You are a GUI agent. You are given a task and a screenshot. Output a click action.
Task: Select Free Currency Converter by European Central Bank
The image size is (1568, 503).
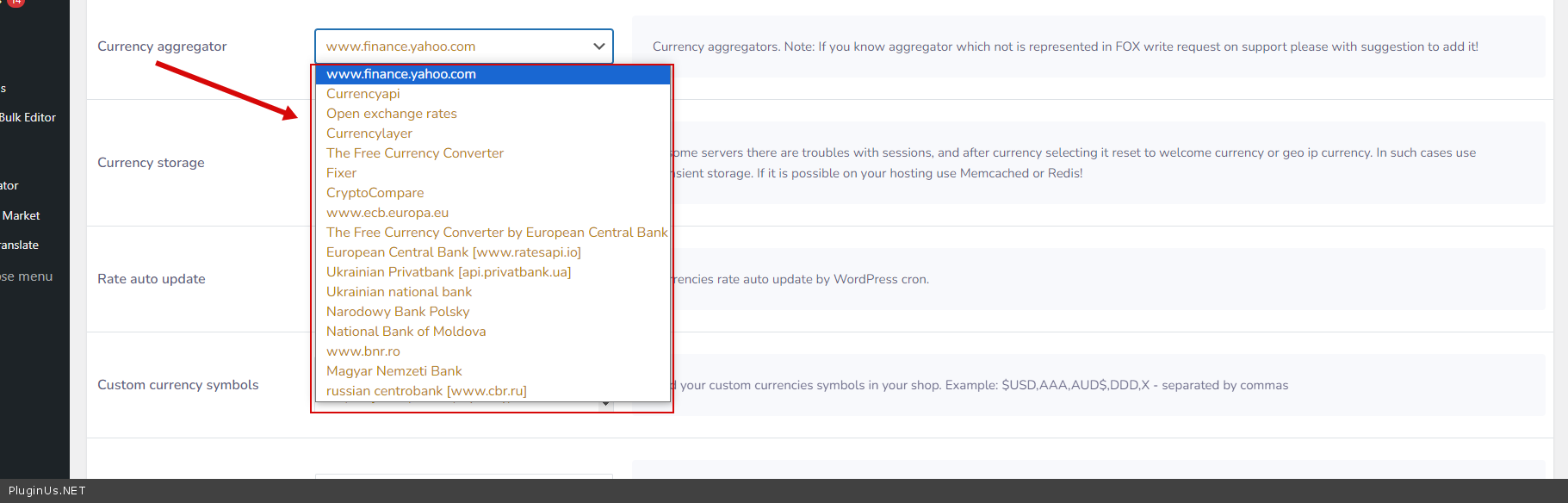tap(497, 233)
